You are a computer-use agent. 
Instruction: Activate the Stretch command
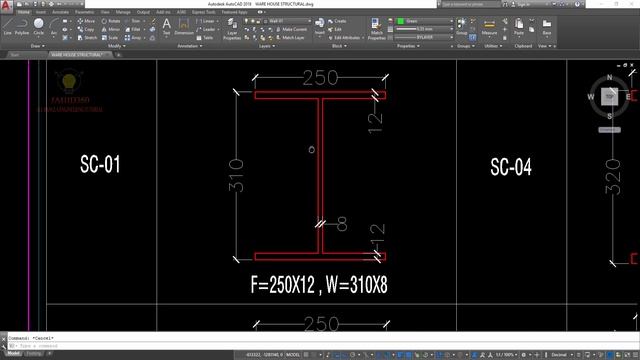(87, 38)
